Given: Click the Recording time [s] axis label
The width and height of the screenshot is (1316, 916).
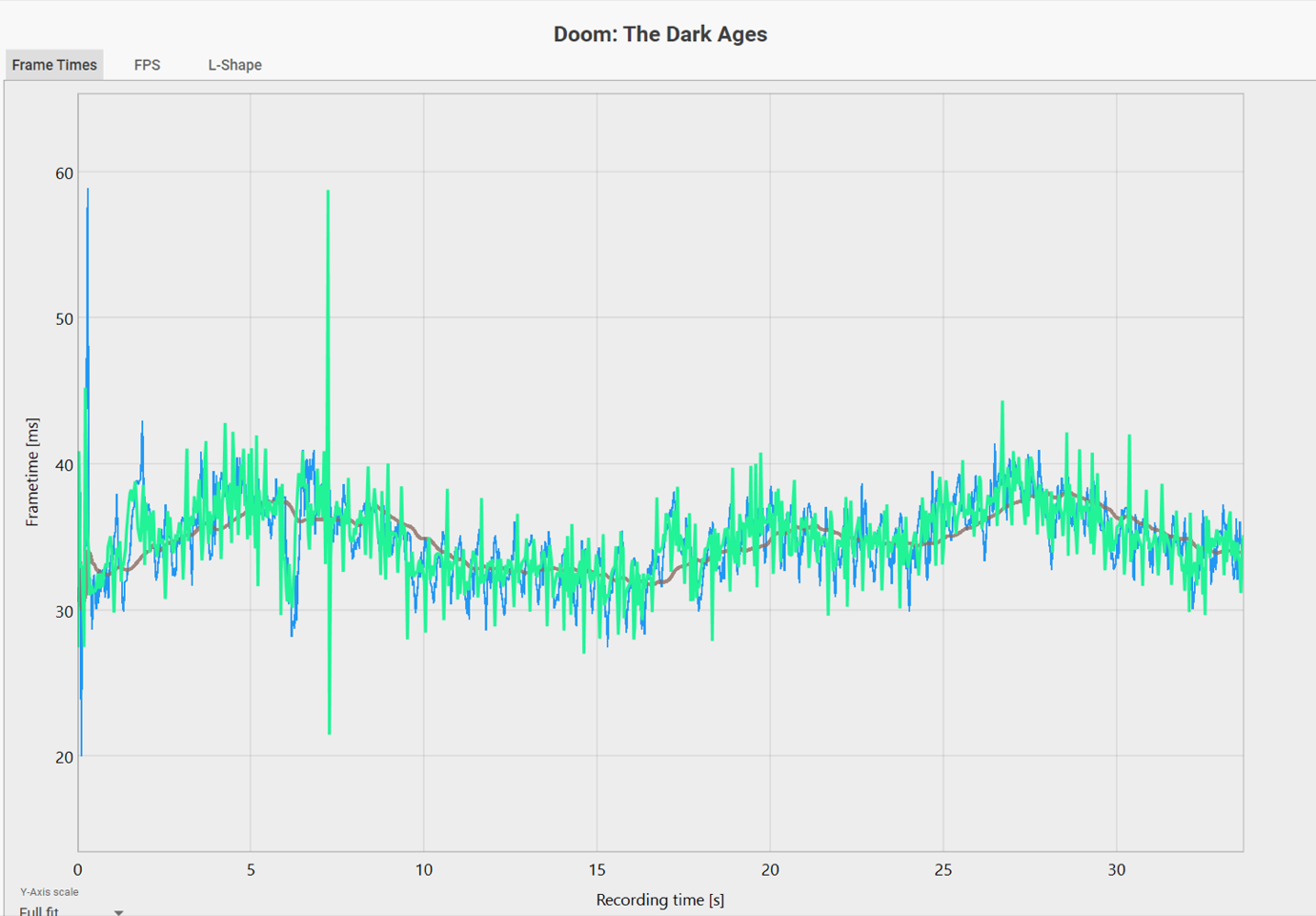Looking at the screenshot, I should point(659,899).
